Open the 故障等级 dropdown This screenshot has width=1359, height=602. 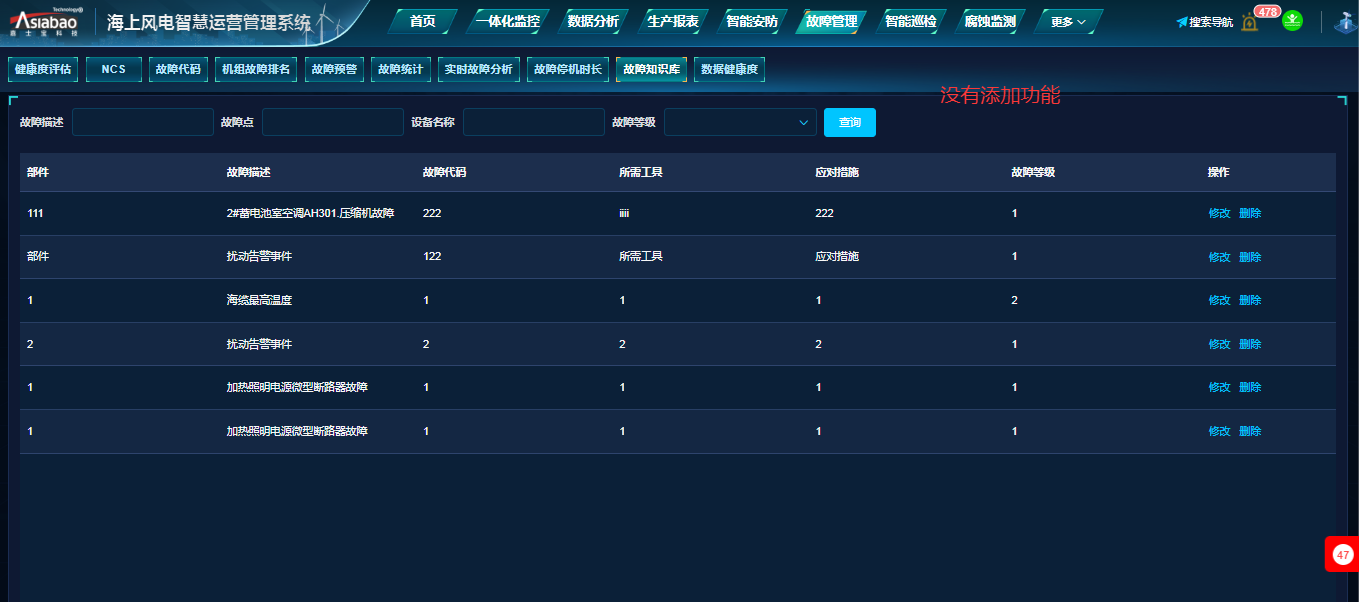pyautogui.click(x=740, y=122)
